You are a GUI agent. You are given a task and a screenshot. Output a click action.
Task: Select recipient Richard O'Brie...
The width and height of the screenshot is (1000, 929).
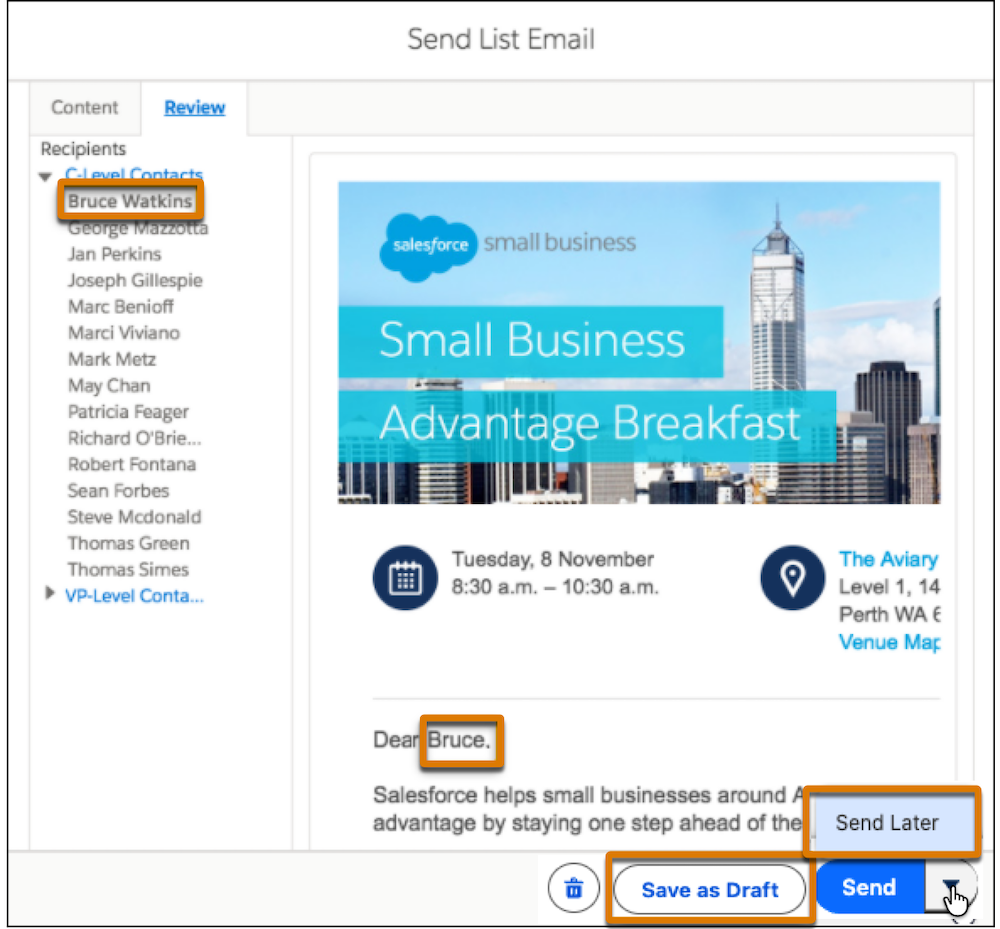coord(134,438)
